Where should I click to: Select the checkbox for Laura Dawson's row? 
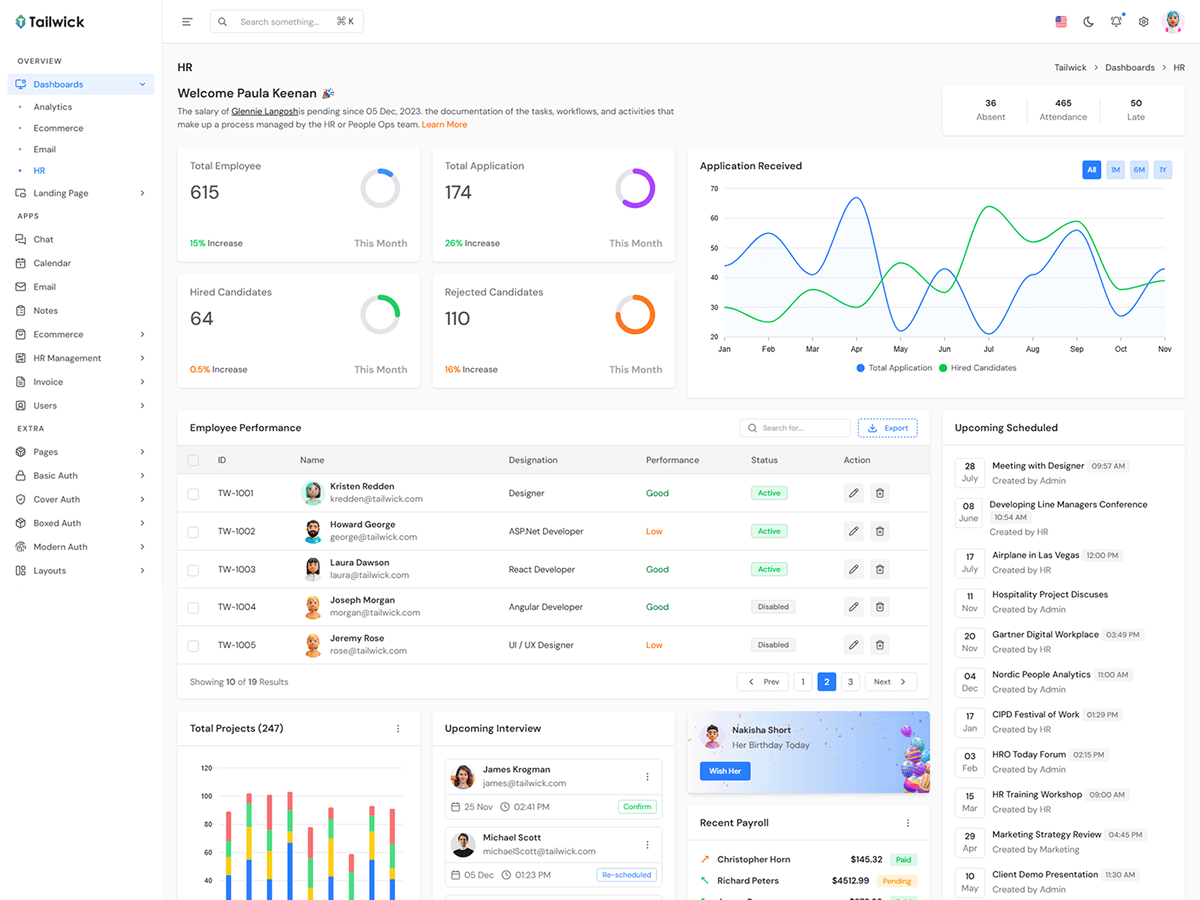coord(193,570)
